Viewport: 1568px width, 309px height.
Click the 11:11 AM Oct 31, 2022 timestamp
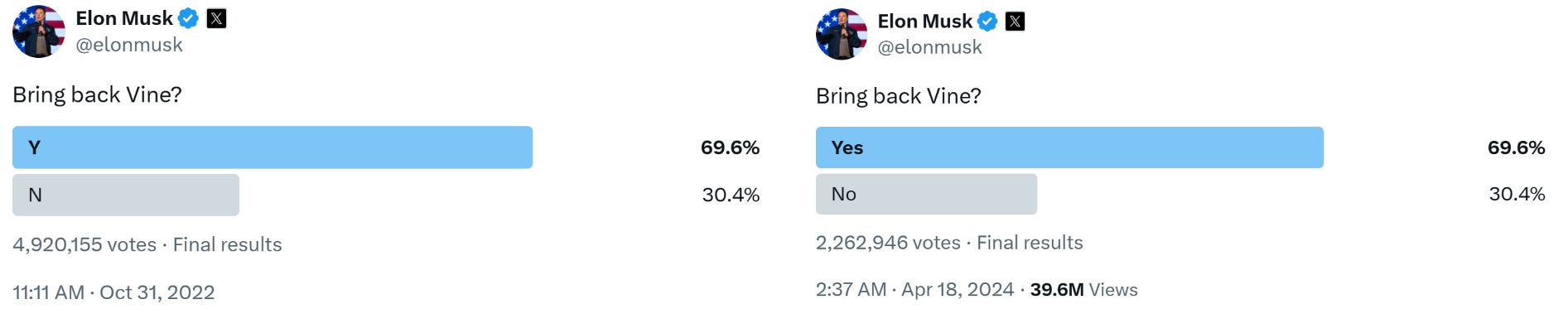[x=113, y=292]
